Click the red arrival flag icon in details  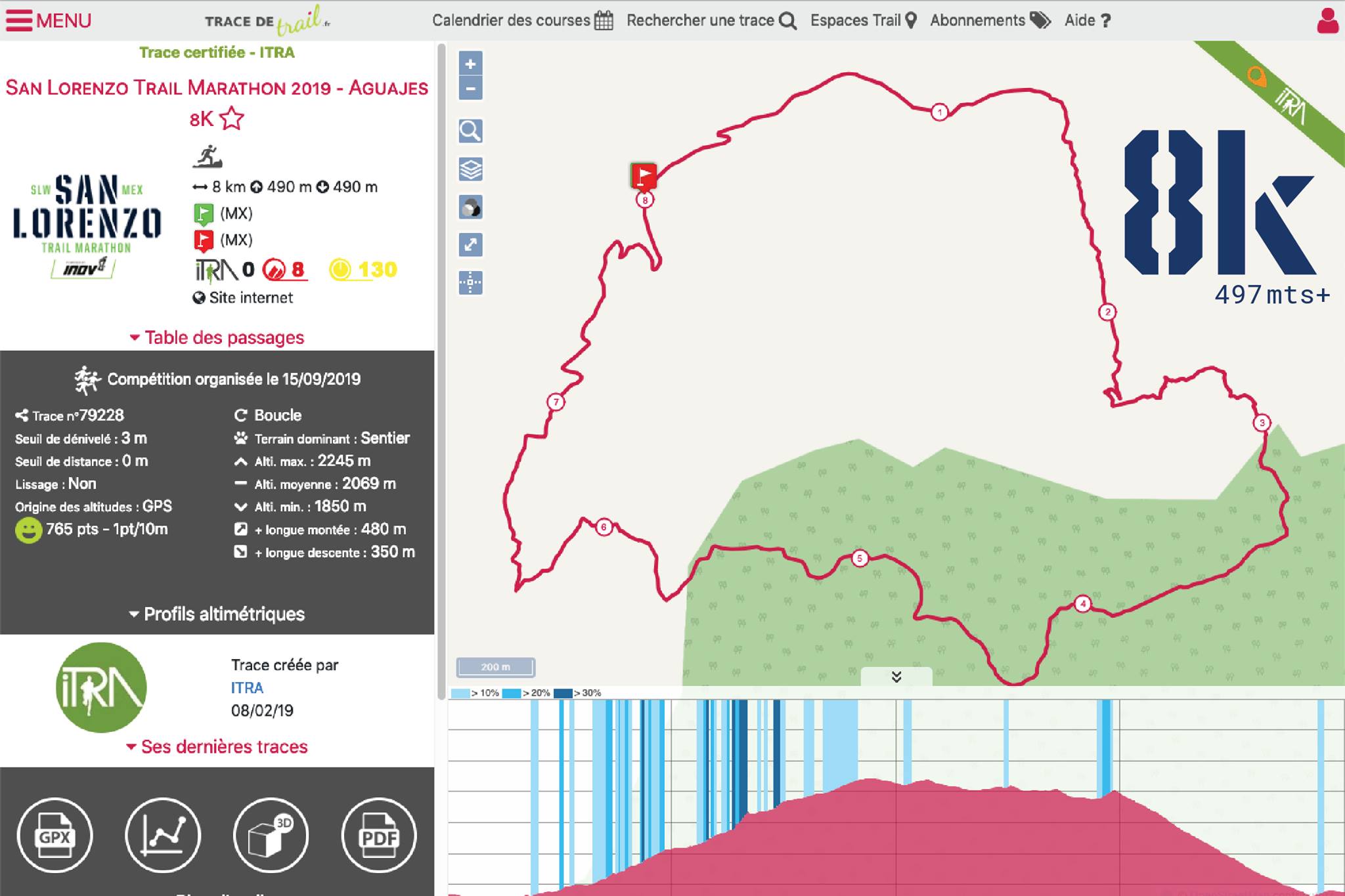[204, 241]
